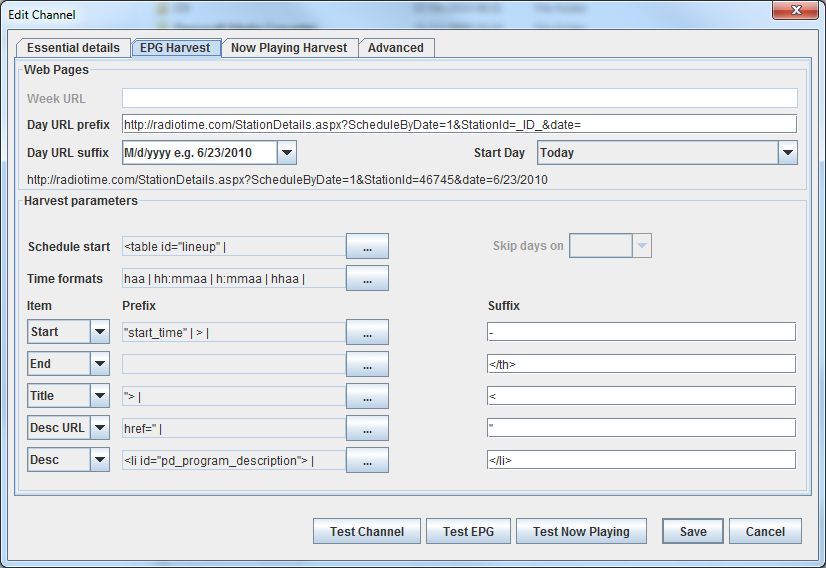Screen dimensions: 826x568
Task: Open the Now Playing Harvest tab
Action: click(289, 48)
